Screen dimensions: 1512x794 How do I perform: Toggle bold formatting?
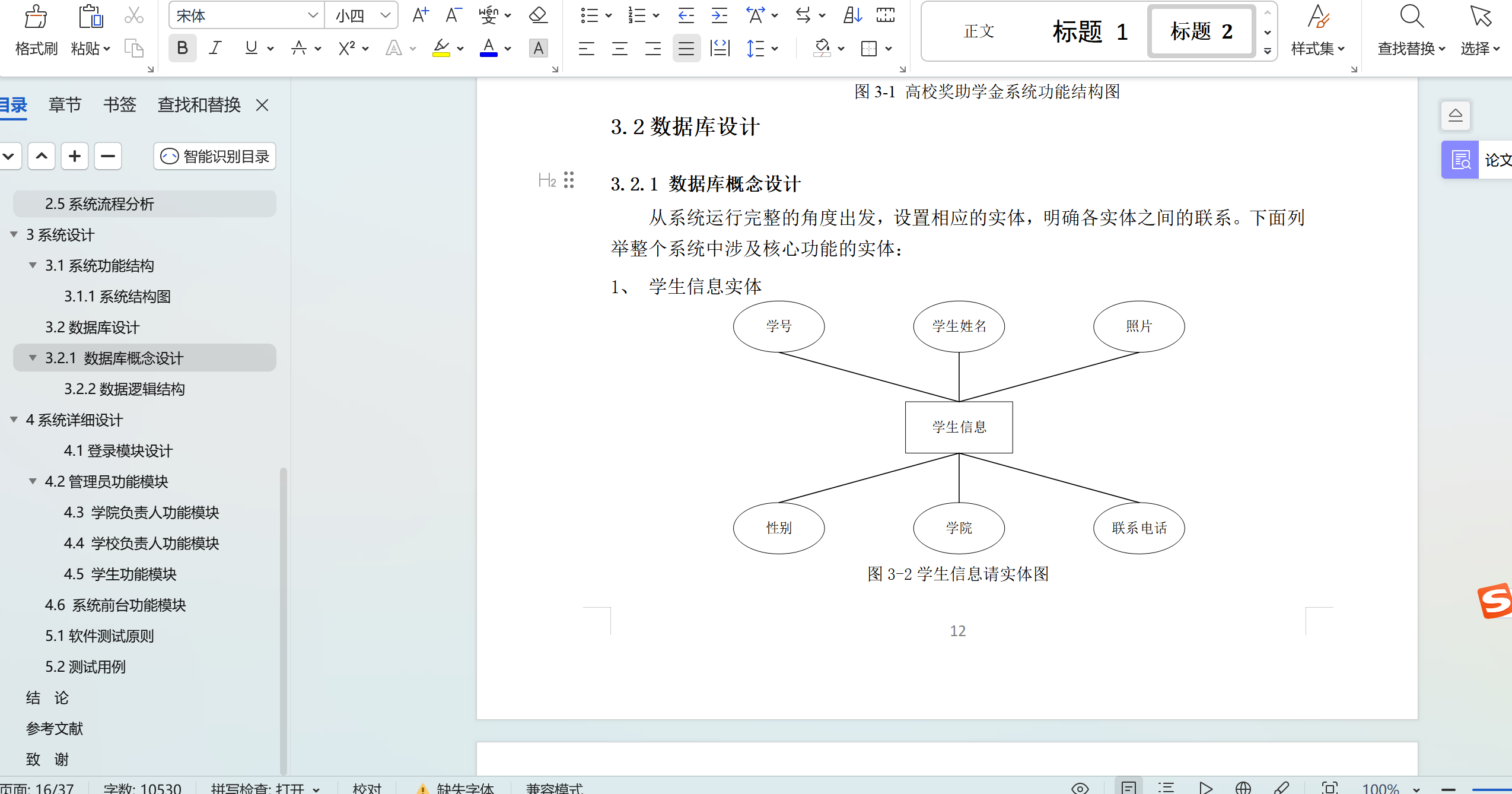182,48
